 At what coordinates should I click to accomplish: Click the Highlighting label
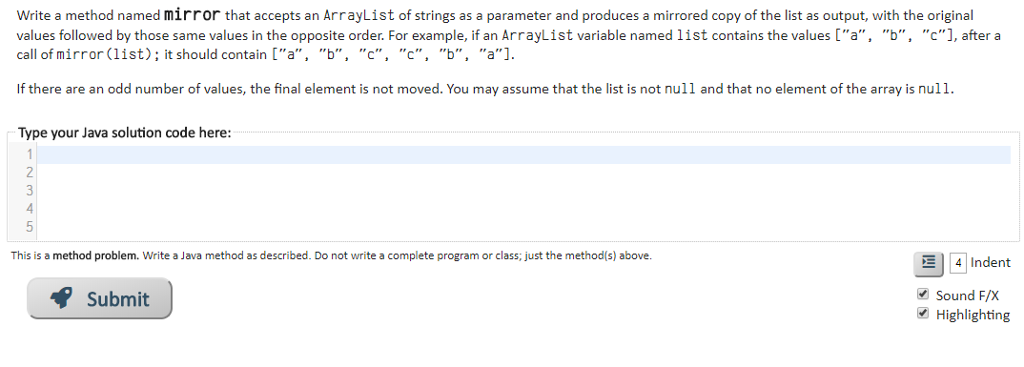(972, 315)
